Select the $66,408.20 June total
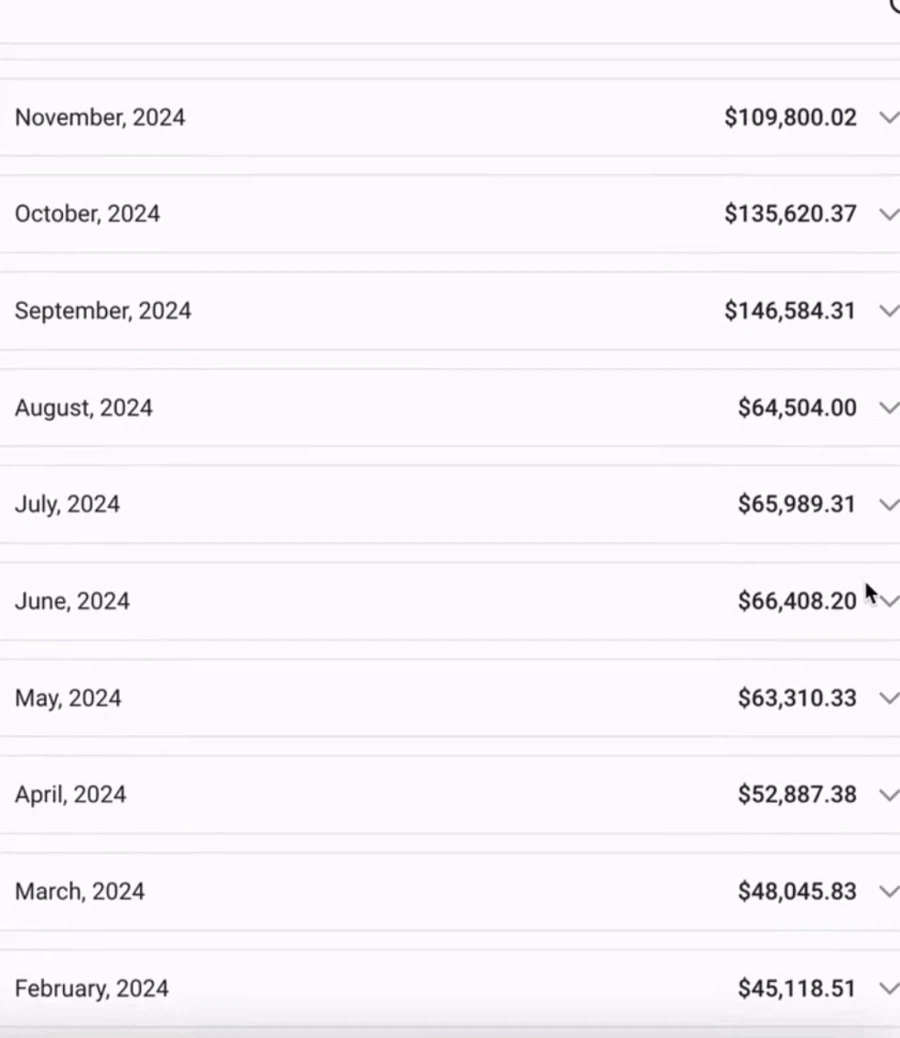The image size is (900, 1038). 797,601
